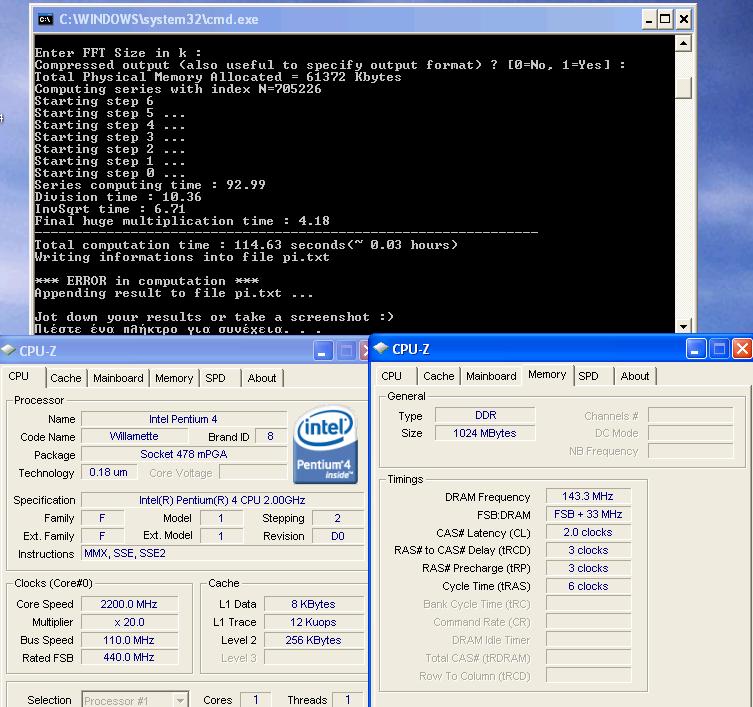Select CPU tab in left CPU-Z
Image resolution: width=753 pixels, height=707 pixels.
click(x=19, y=376)
